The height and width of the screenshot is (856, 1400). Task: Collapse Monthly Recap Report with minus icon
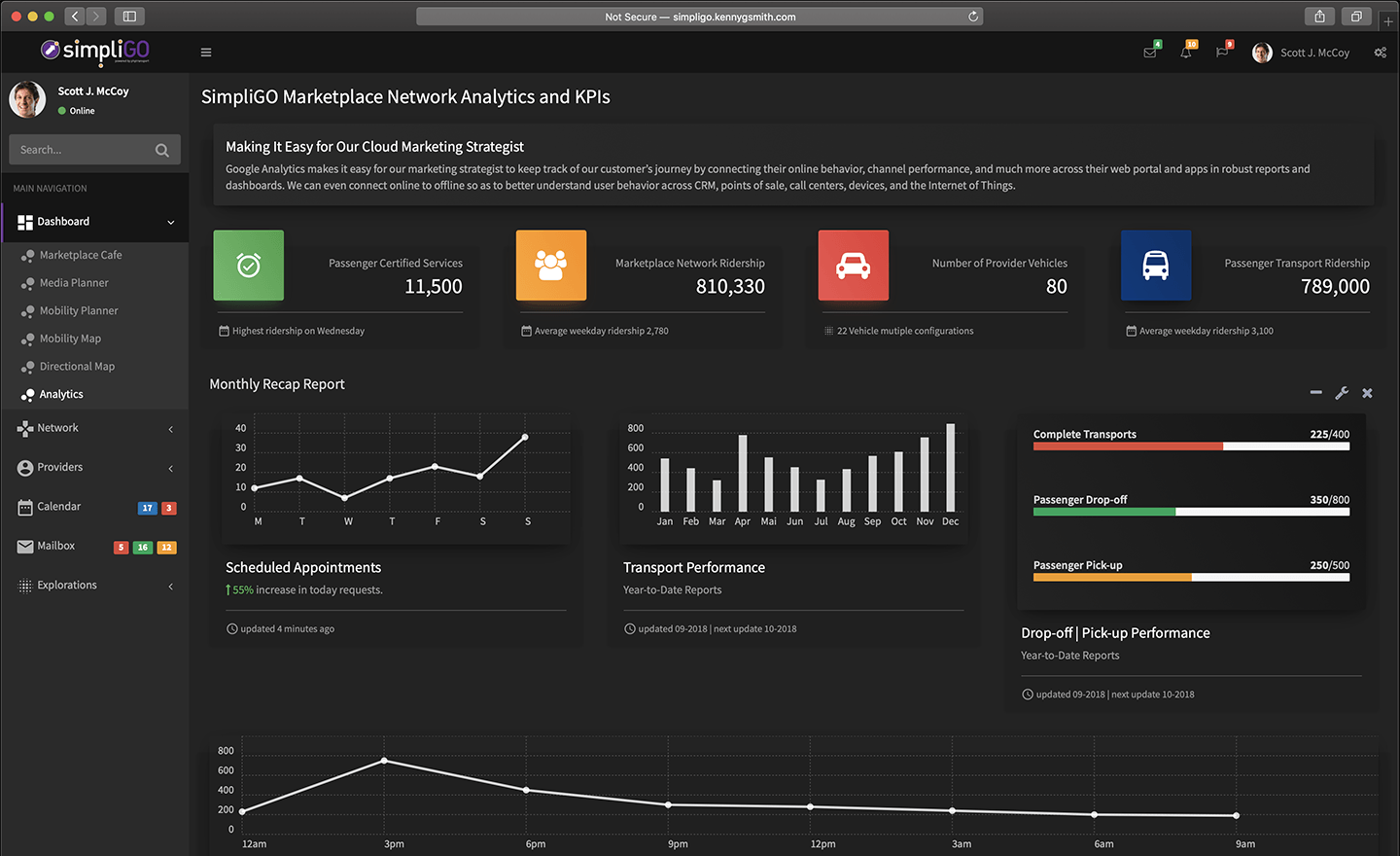(1315, 393)
